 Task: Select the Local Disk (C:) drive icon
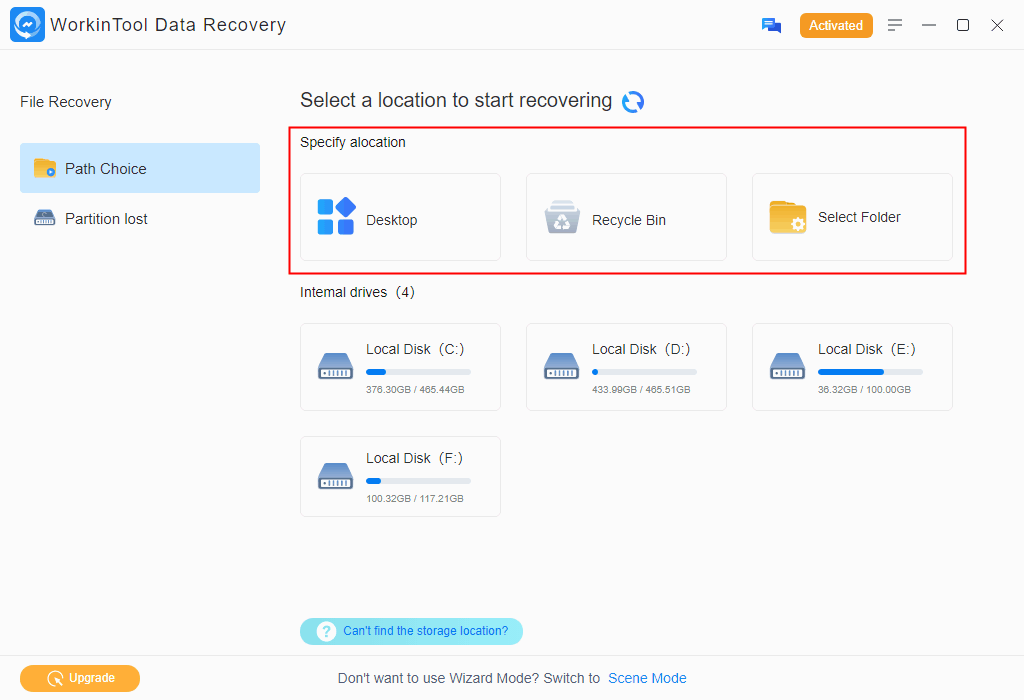(335, 366)
